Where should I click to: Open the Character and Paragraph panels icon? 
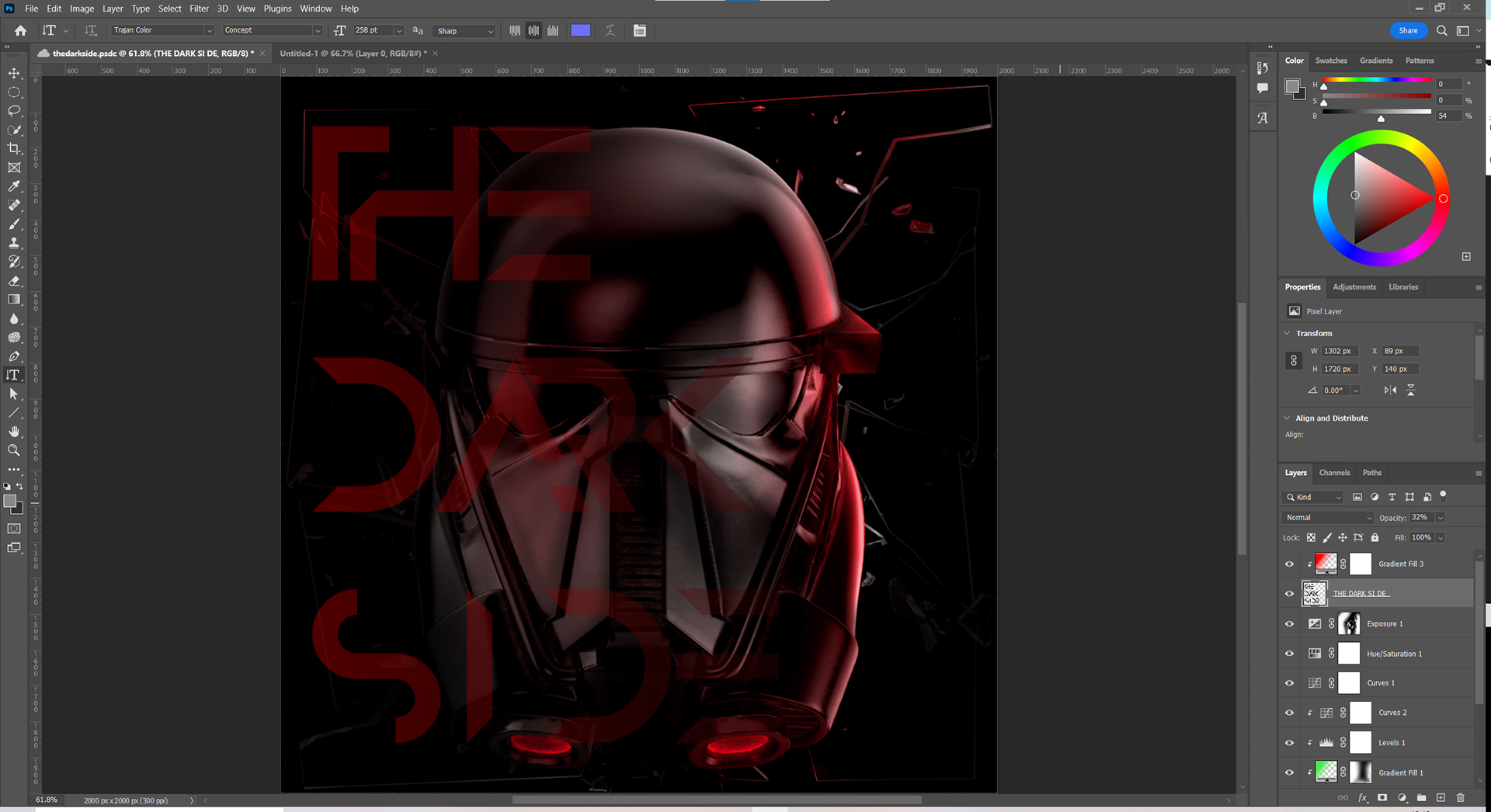click(640, 30)
